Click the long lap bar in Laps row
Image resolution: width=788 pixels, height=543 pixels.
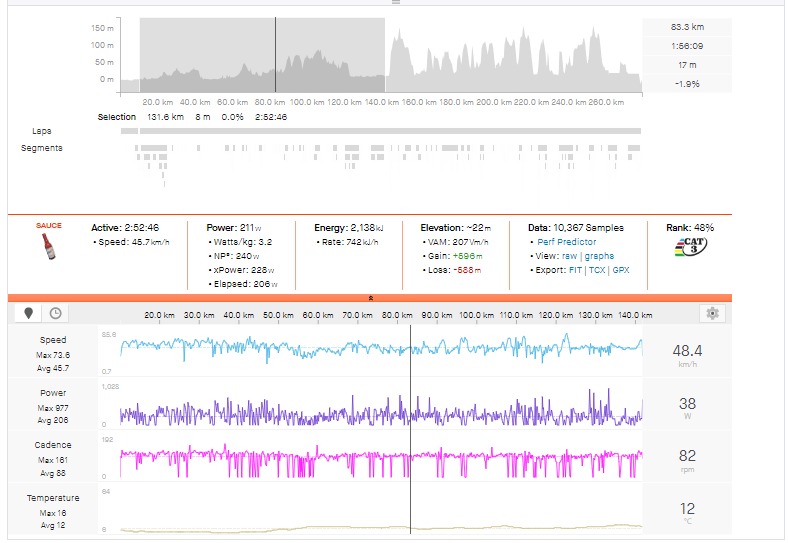[390, 131]
